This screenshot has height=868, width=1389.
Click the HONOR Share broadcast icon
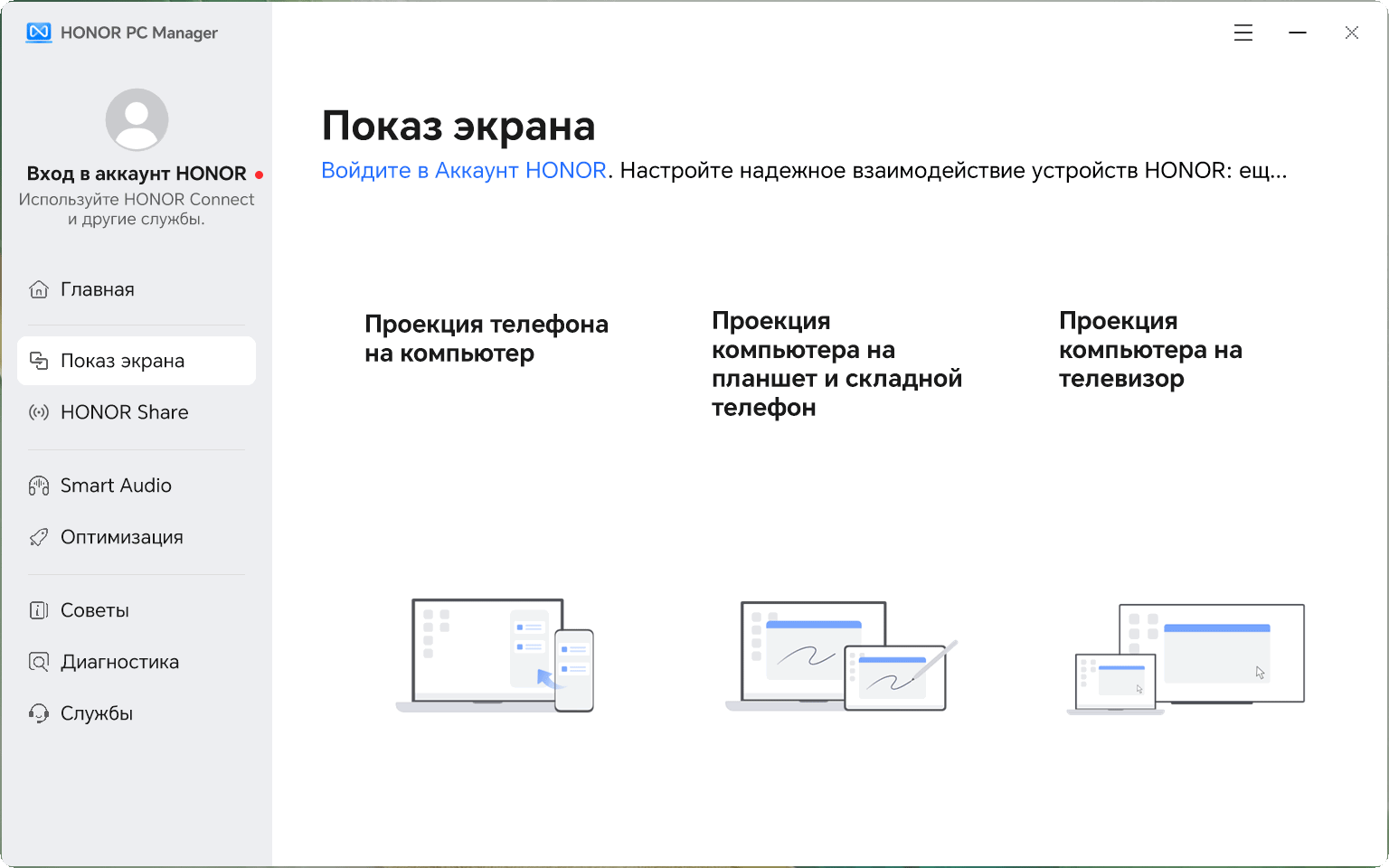pyautogui.click(x=39, y=412)
